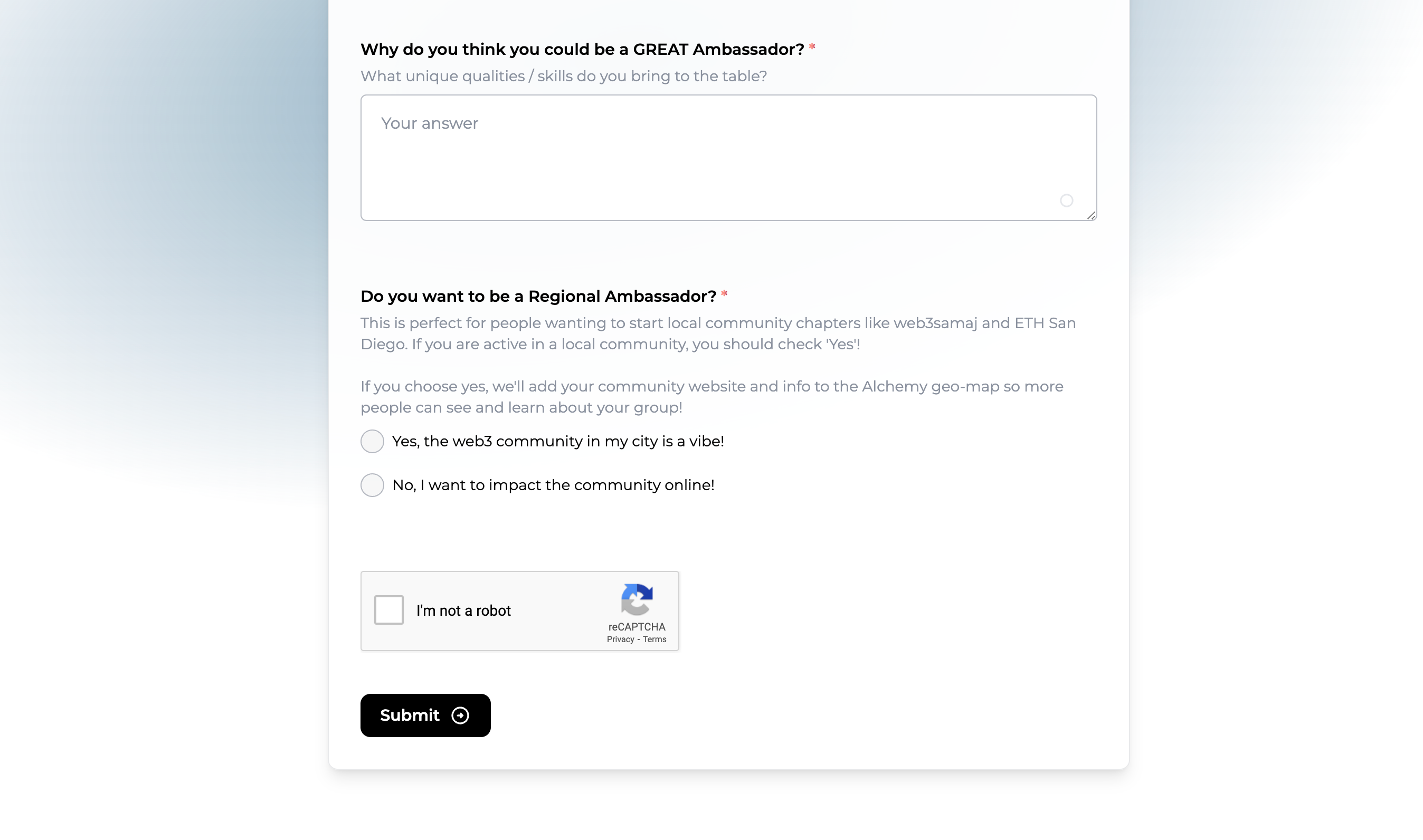Image resolution: width=1423 pixels, height=840 pixels.
Task: Focus the "Your answer" text area
Action: (728, 157)
